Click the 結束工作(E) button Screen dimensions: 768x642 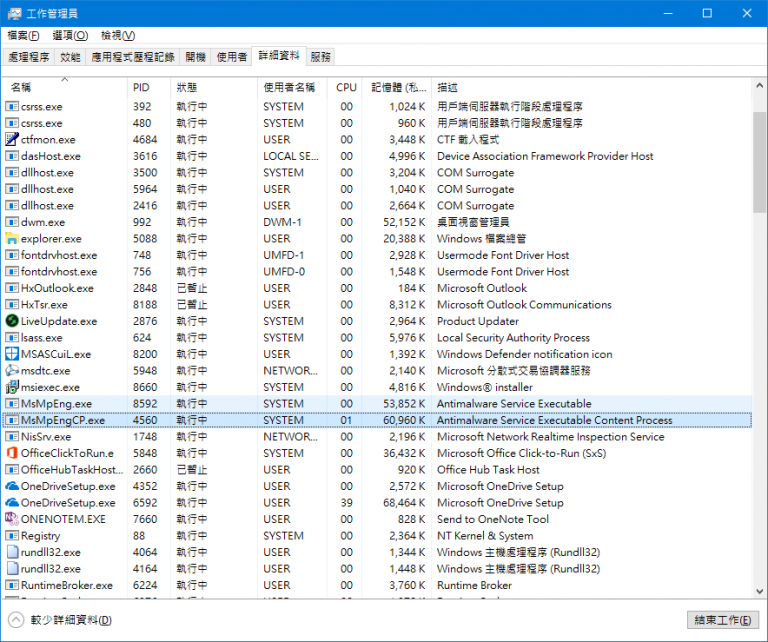[x=723, y=620]
